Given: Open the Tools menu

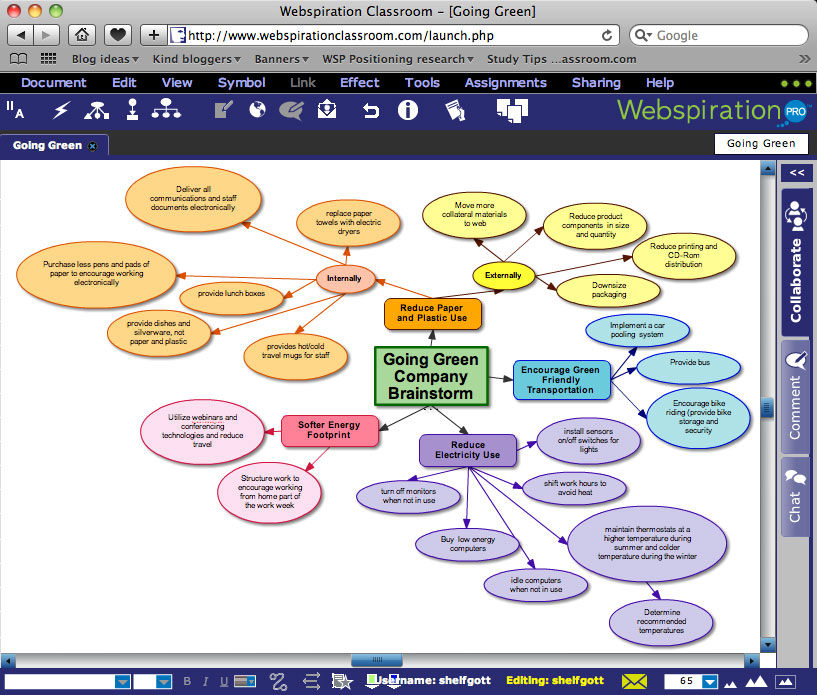Looking at the screenshot, I should [422, 83].
